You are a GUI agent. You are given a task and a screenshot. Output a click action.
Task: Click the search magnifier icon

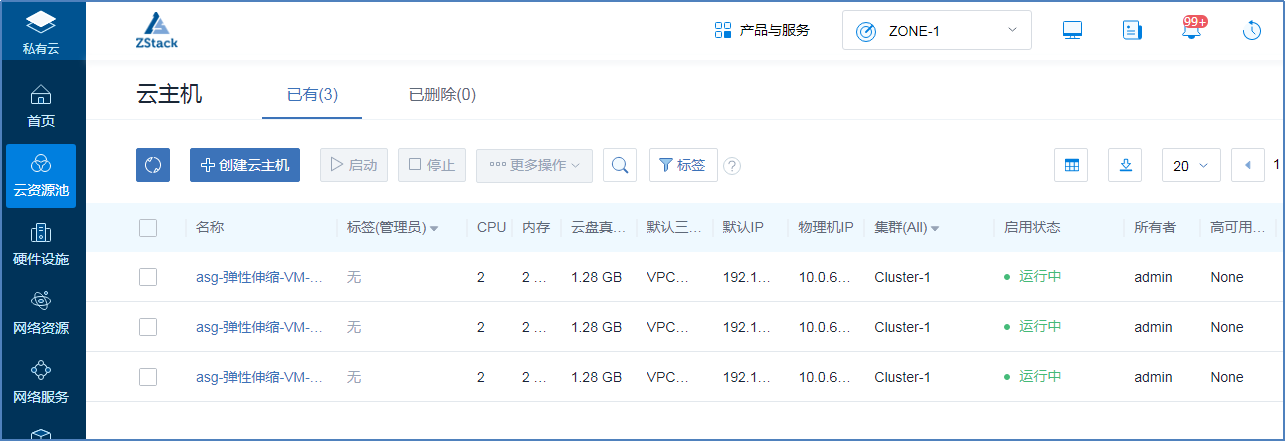(620, 165)
